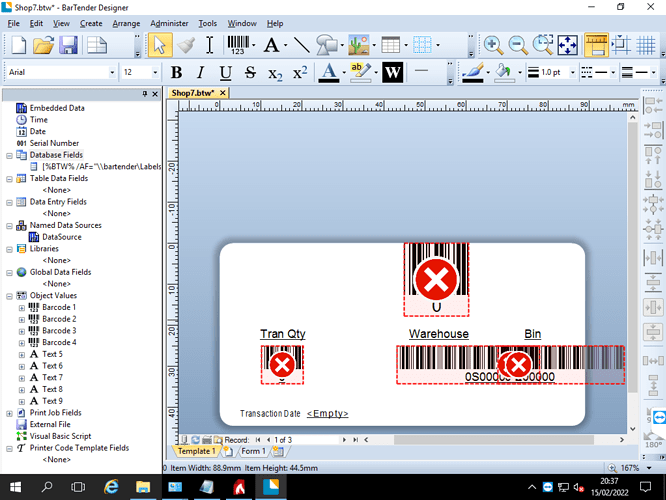Image resolution: width=666 pixels, height=500 pixels.
Task: Click the word processor W icon
Action: point(392,73)
